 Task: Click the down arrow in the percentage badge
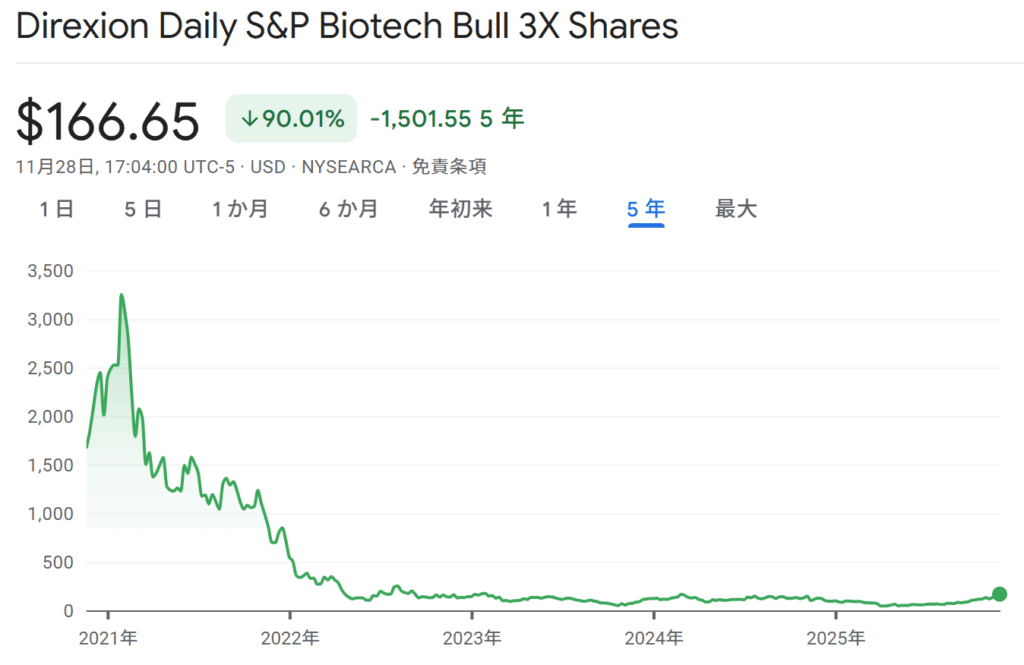point(249,119)
